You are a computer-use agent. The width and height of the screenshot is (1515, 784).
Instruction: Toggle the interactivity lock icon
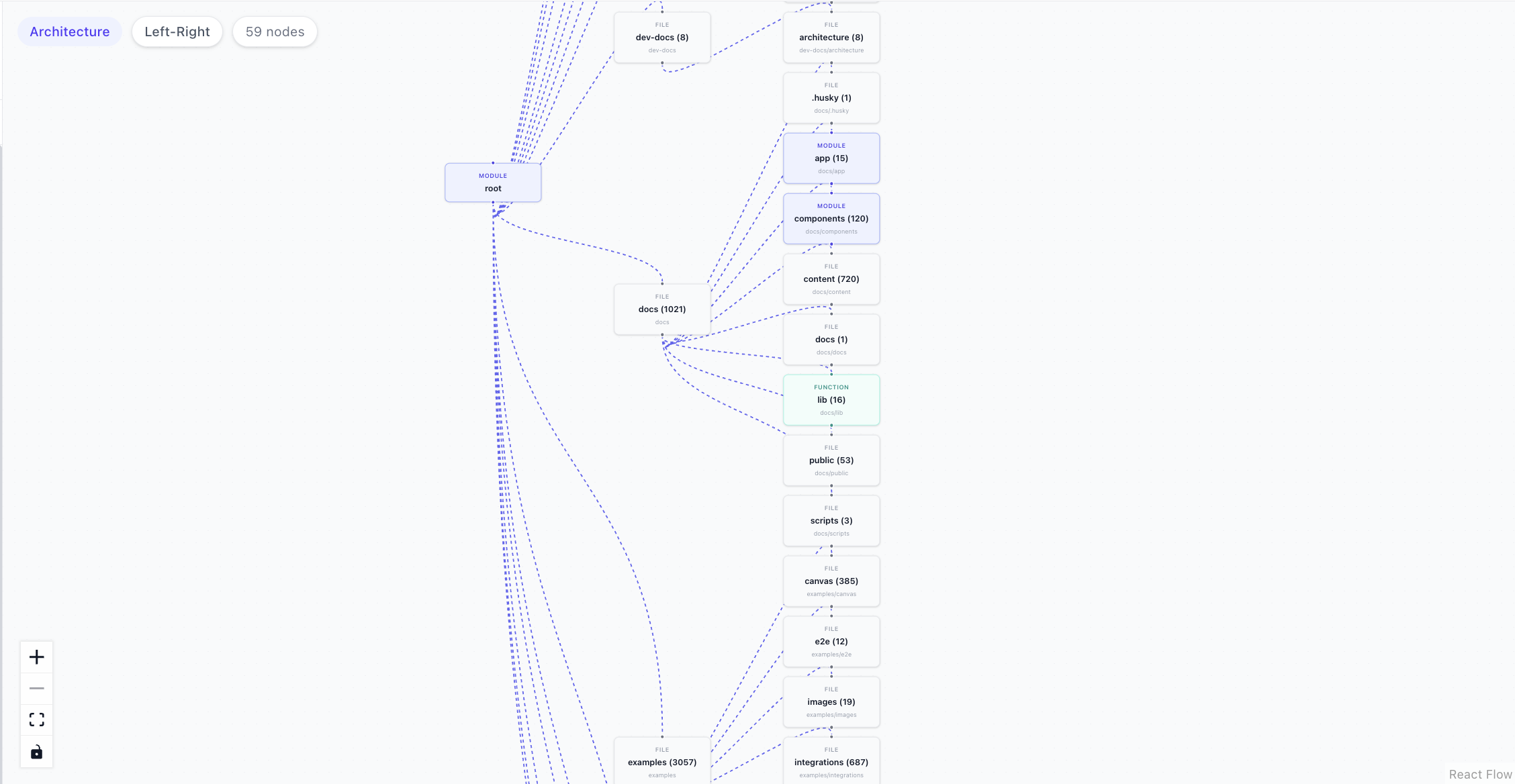tap(37, 752)
